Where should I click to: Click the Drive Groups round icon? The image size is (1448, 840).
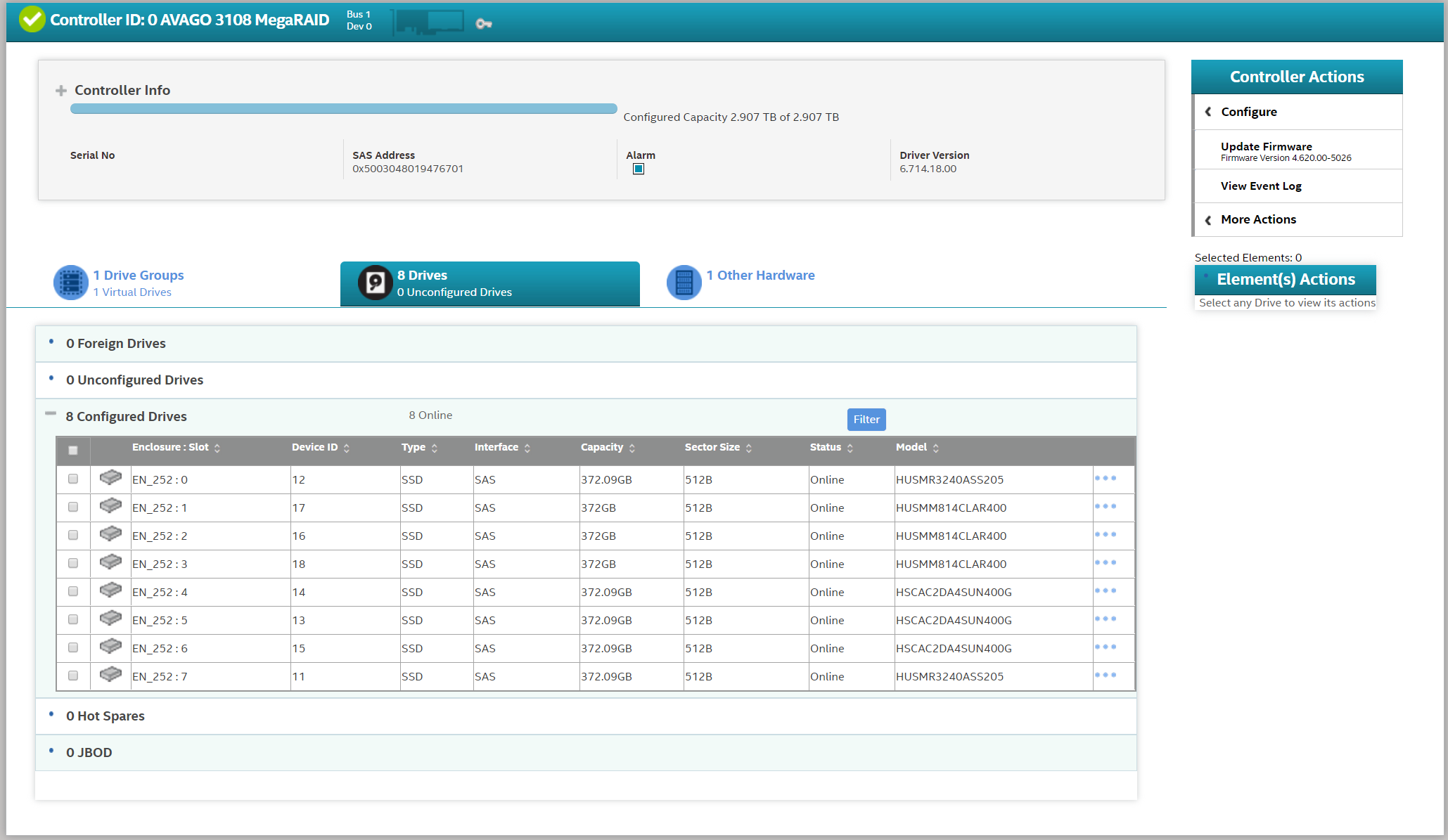tap(71, 283)
